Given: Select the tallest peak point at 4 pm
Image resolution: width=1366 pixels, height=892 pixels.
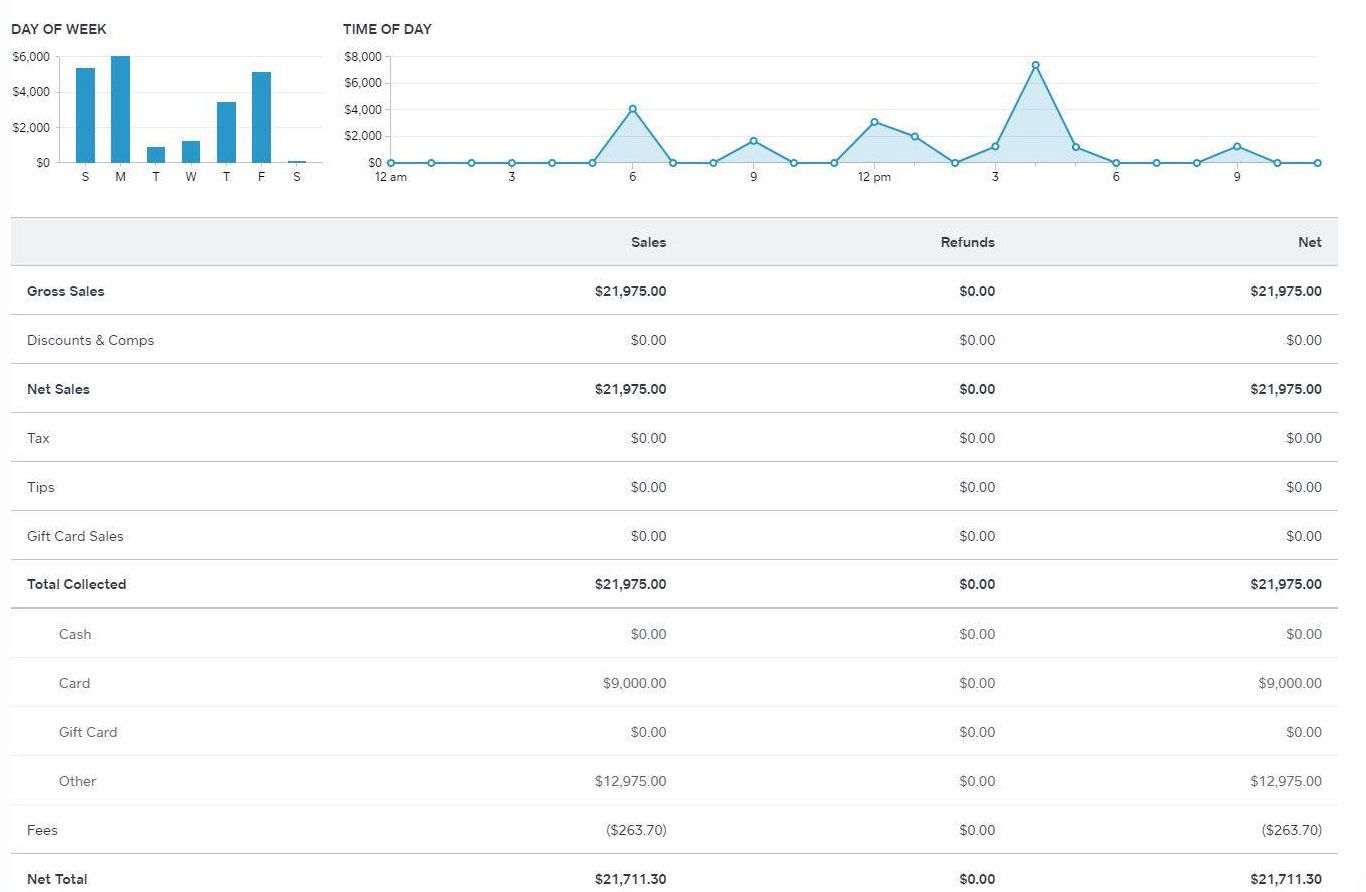Looking at the screenshot, I should coord(1035,66).
